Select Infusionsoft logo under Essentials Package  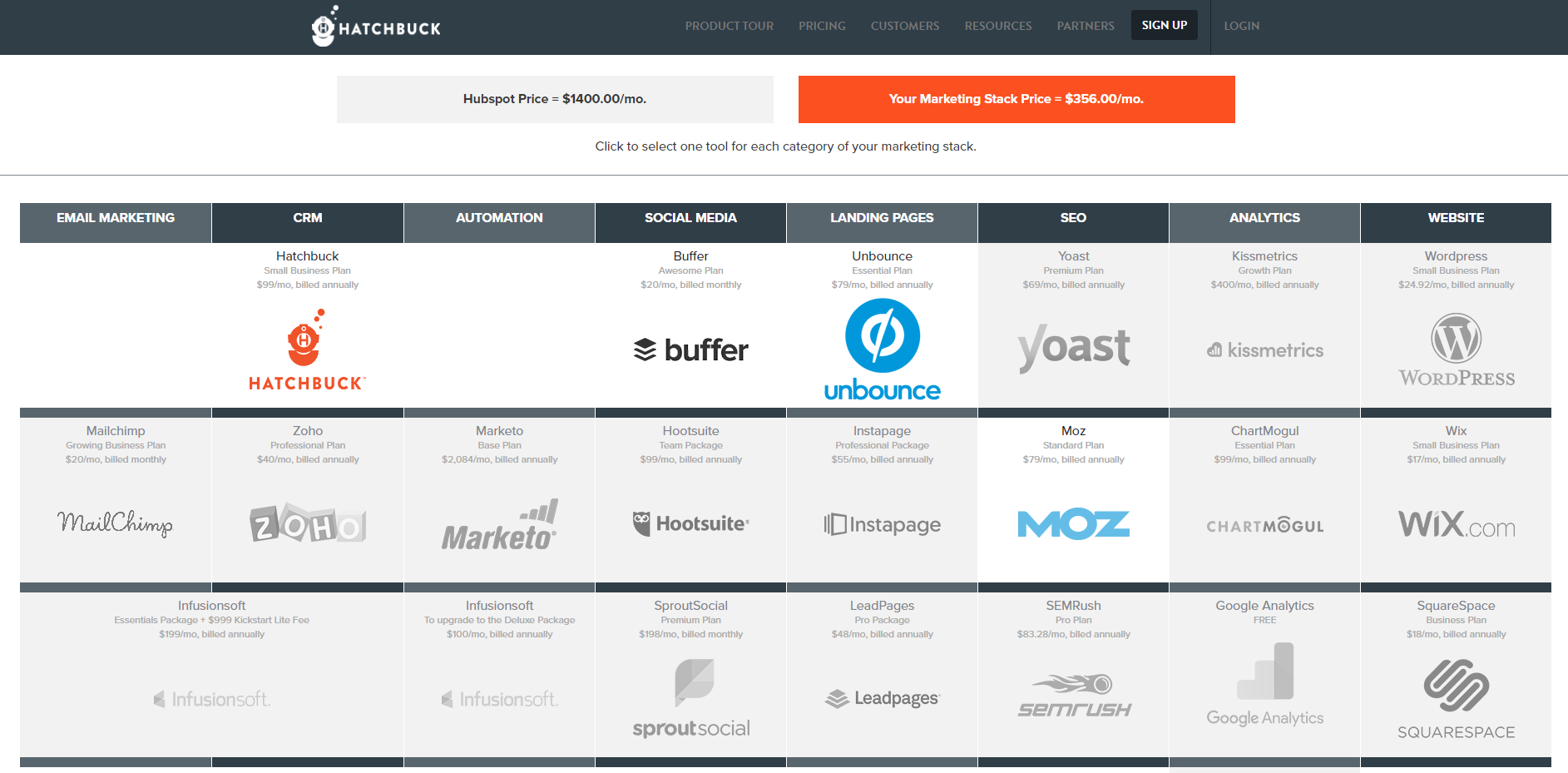click(x=212, y=699)
